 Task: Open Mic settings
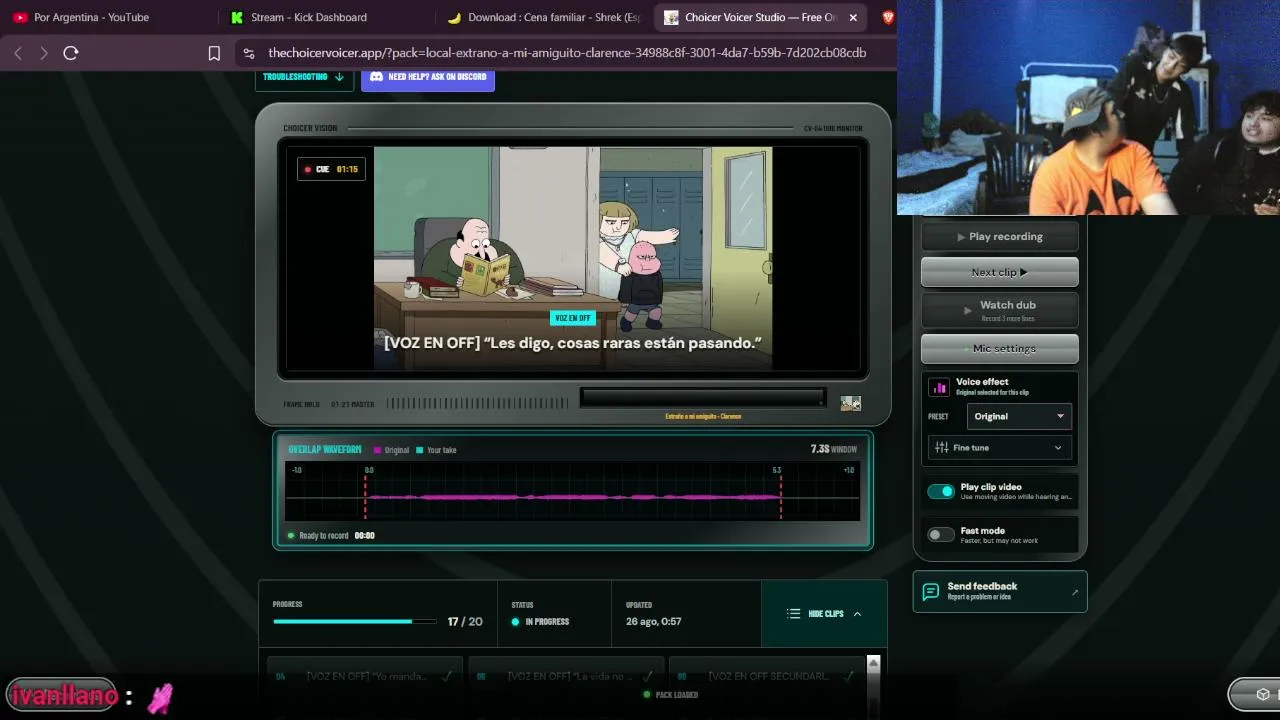[1000, 349]
